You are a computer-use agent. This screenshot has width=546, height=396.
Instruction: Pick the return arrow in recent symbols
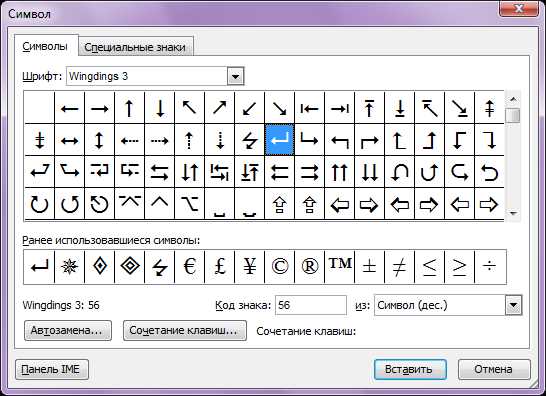click(39, 267)
